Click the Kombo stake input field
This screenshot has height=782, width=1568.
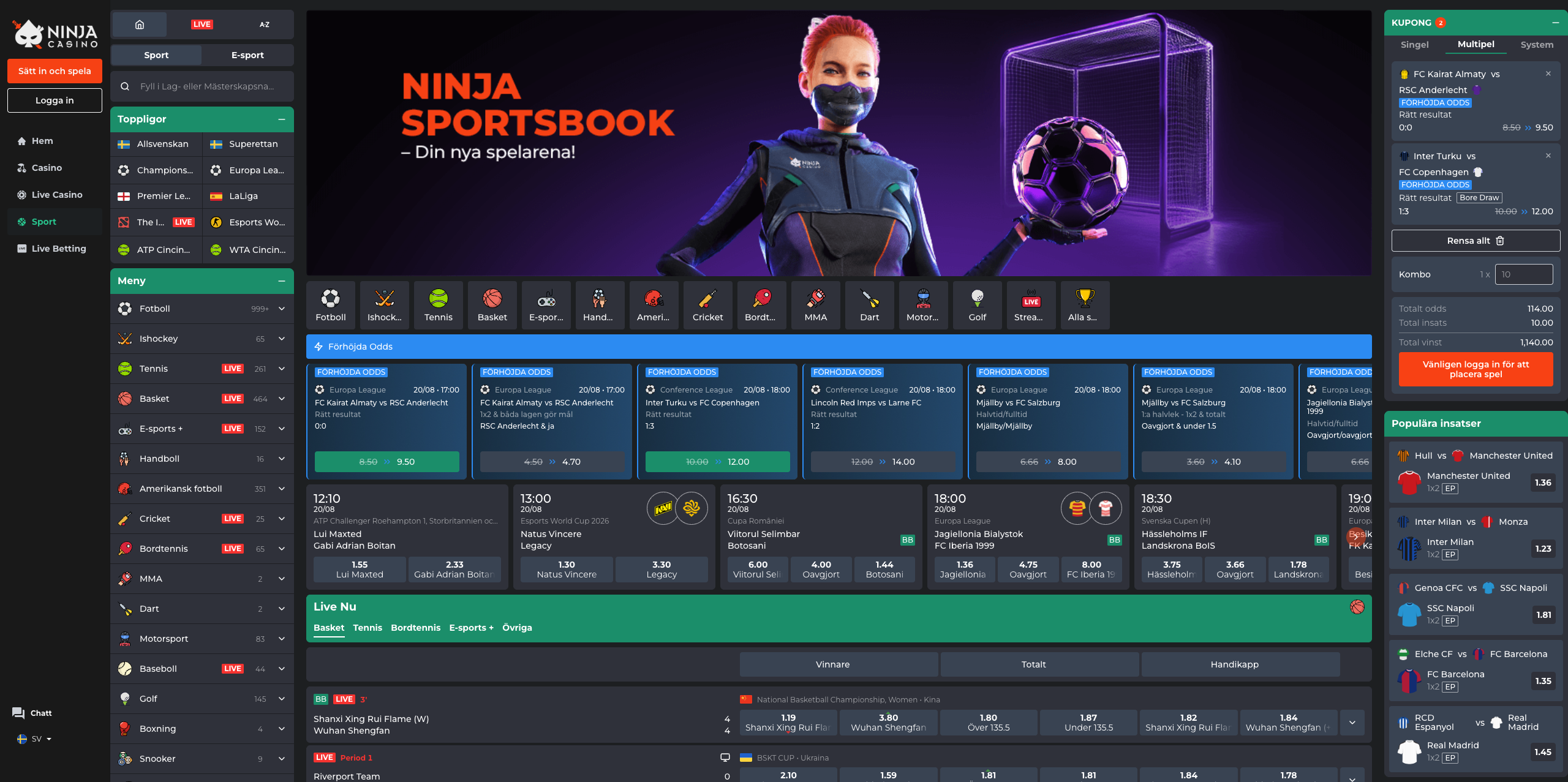[1524, 274]
